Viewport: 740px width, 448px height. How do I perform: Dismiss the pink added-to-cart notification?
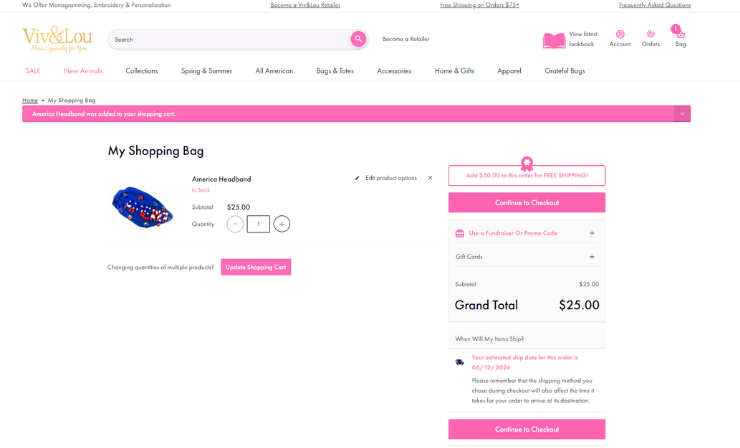[682, 114]
